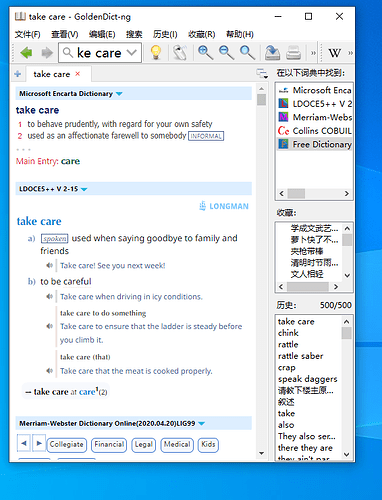Close the take care tab

click(x=78, y=74)
